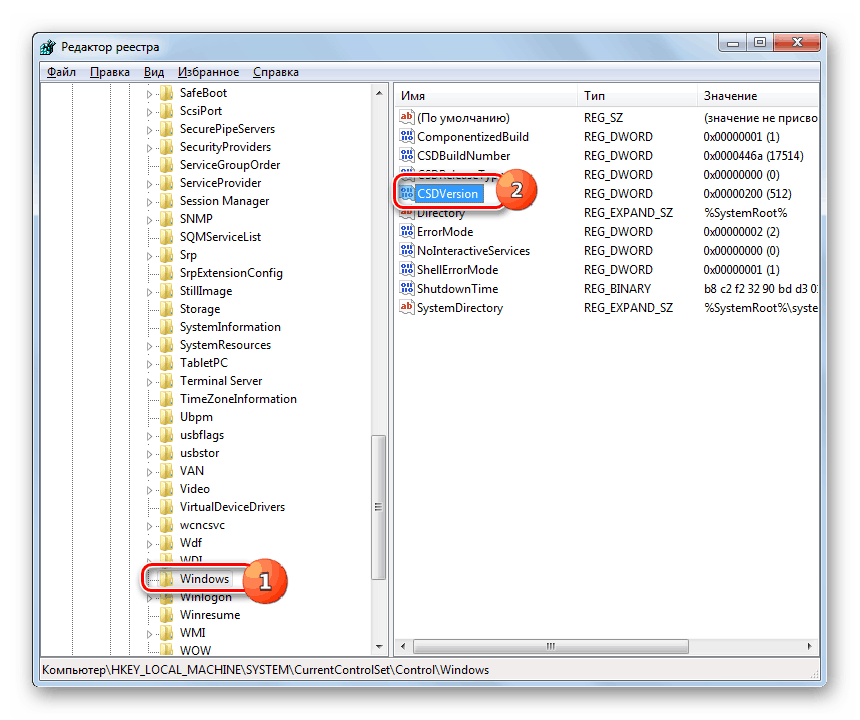Click the SystemDirectory string value icon
The image size is (860, 720).
(405, 307)
